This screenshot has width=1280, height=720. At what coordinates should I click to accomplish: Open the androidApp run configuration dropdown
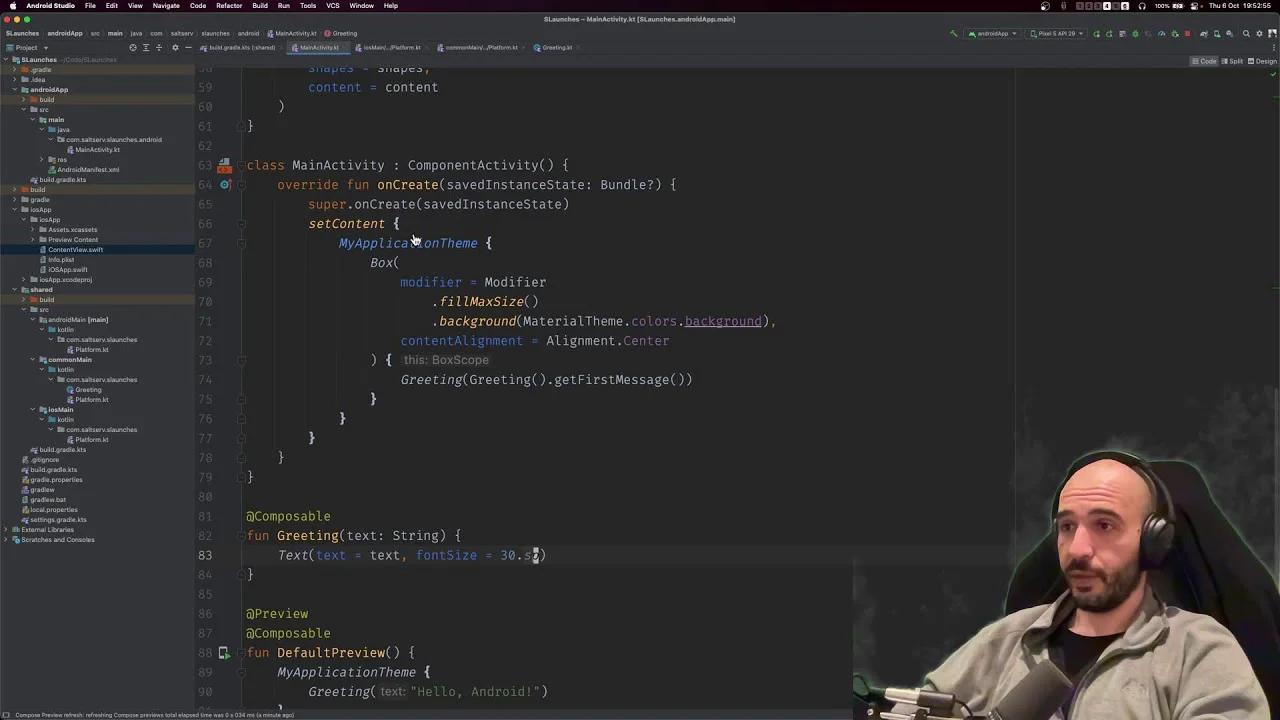(995, 33)
